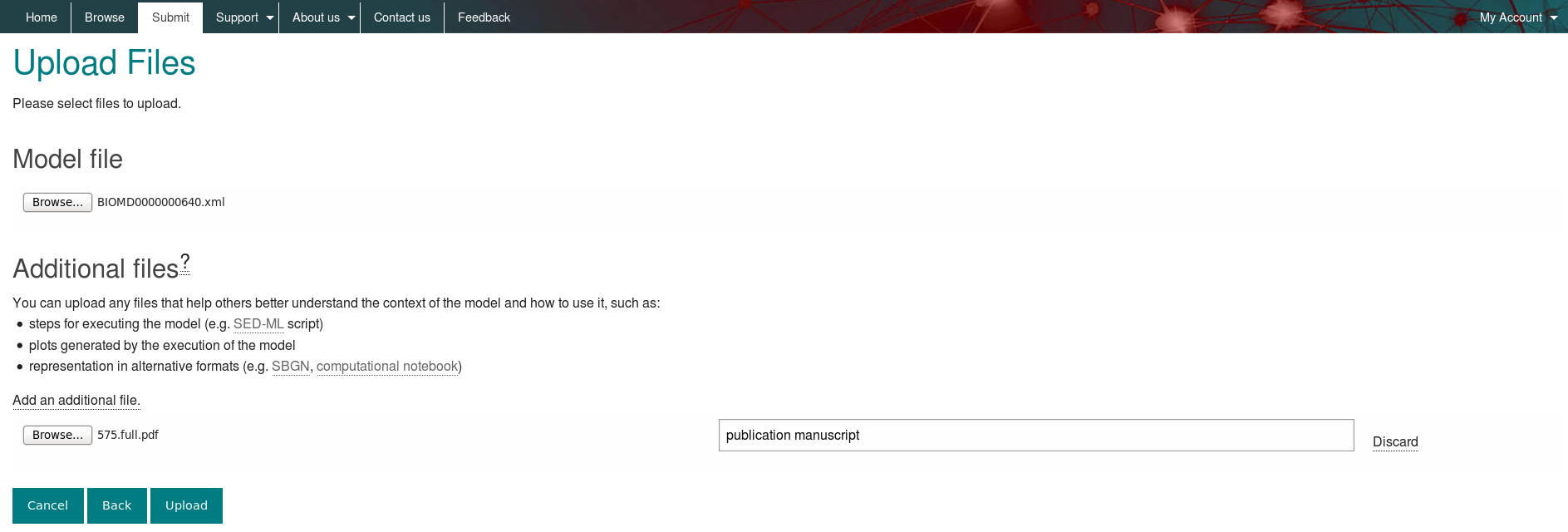Viewport: 1568px width, 532px height.
Task: Browse for the model file
Action: coord(57,202)
